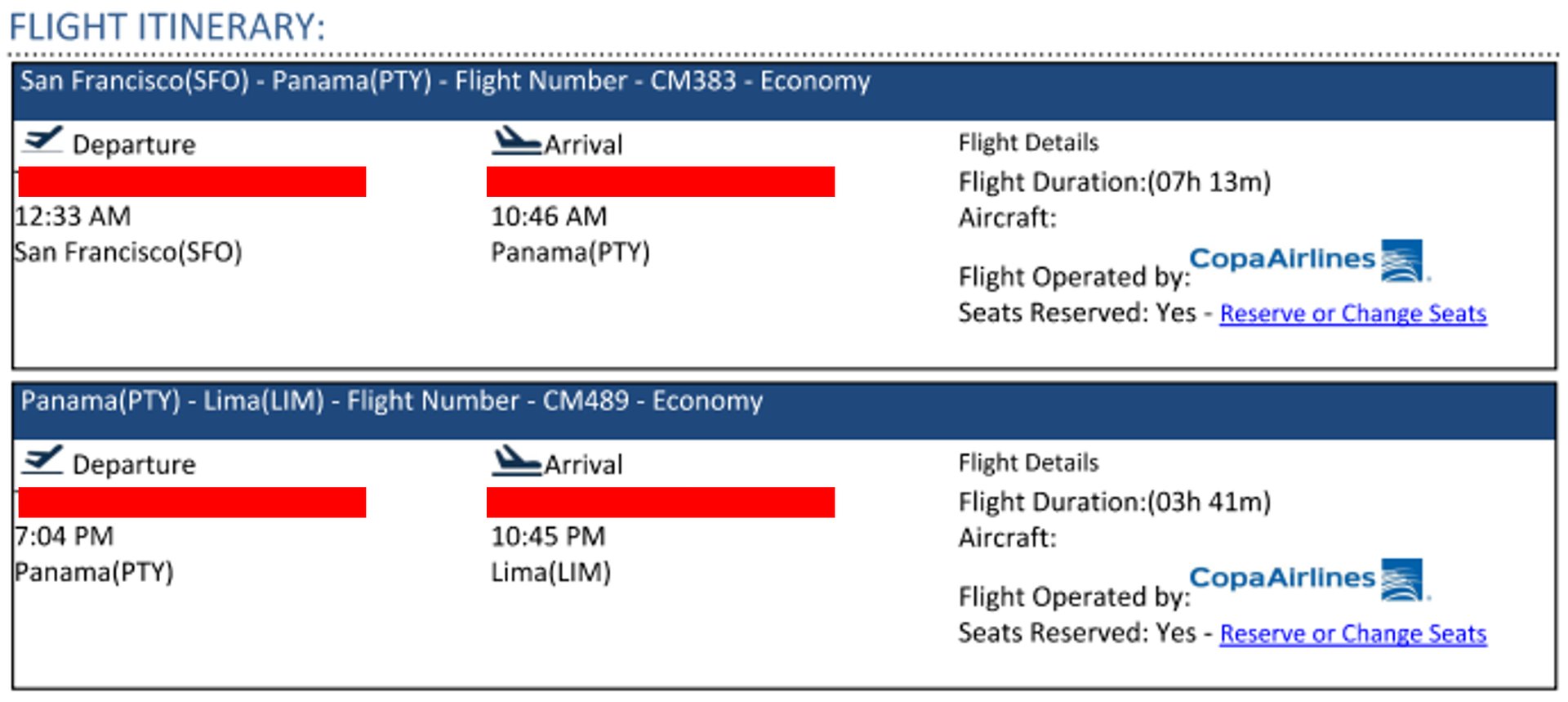Image resolution: width=1568 pixels, height=702 pixels.
Task: Click the Copa Airlines logo on the Lima flight
Action: 1308,579
